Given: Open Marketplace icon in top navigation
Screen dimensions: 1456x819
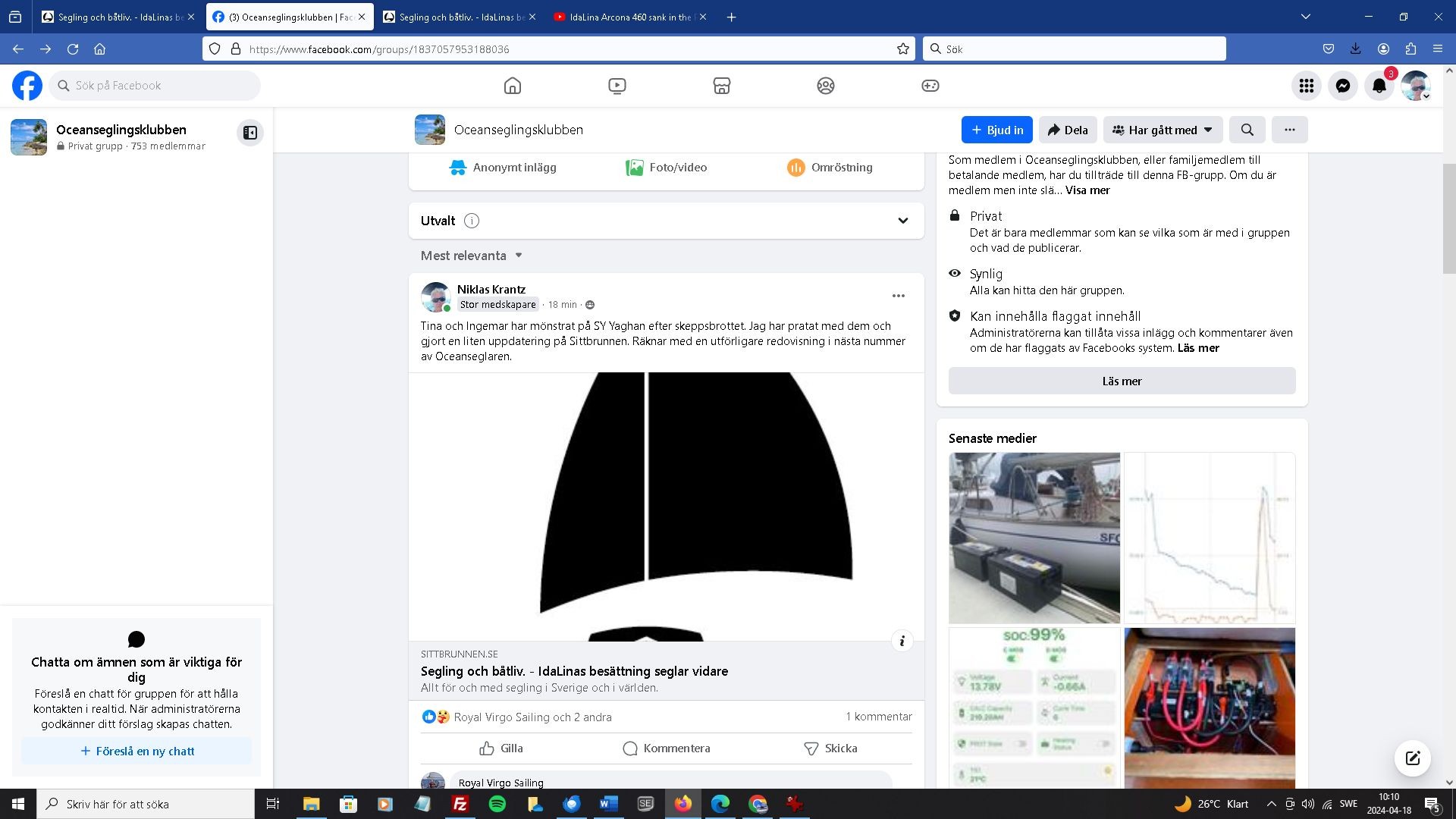Looking at the screenshot, I should coord(721,86).
